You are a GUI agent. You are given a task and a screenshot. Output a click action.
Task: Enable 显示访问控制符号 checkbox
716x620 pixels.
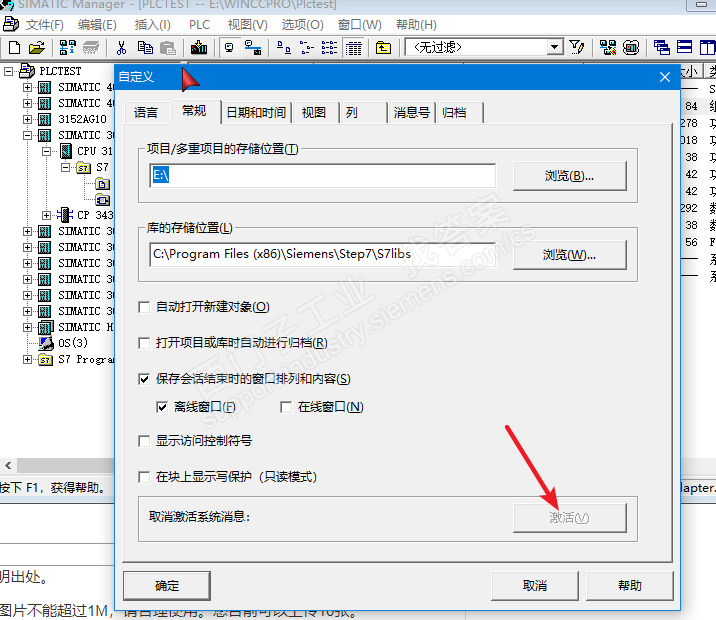[x=144, y=441]
